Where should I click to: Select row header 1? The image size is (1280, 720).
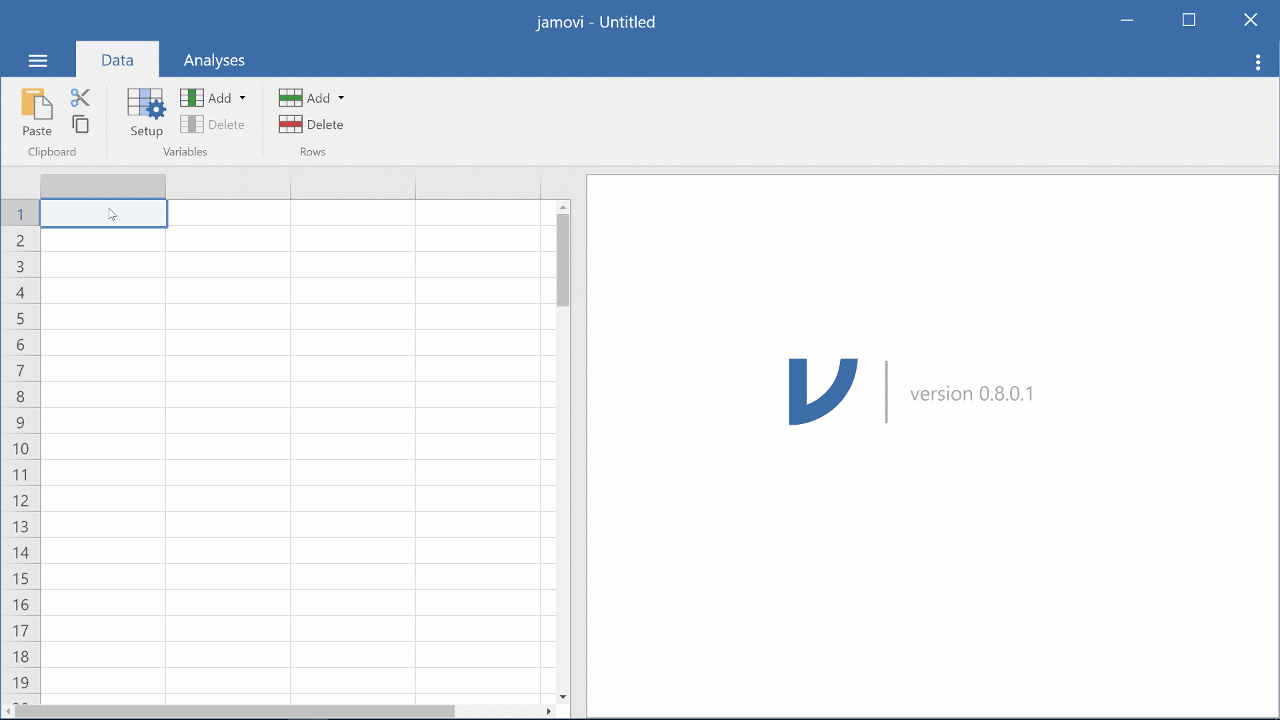coord(20,214)
